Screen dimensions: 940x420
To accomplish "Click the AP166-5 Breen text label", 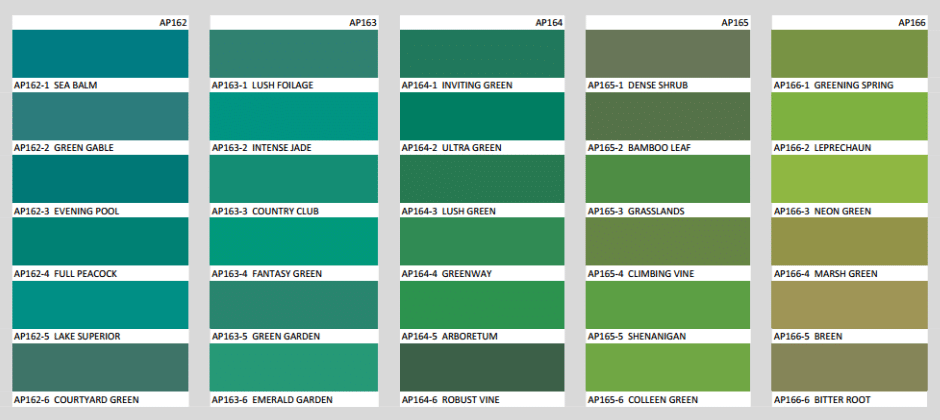I will point(810,337).
